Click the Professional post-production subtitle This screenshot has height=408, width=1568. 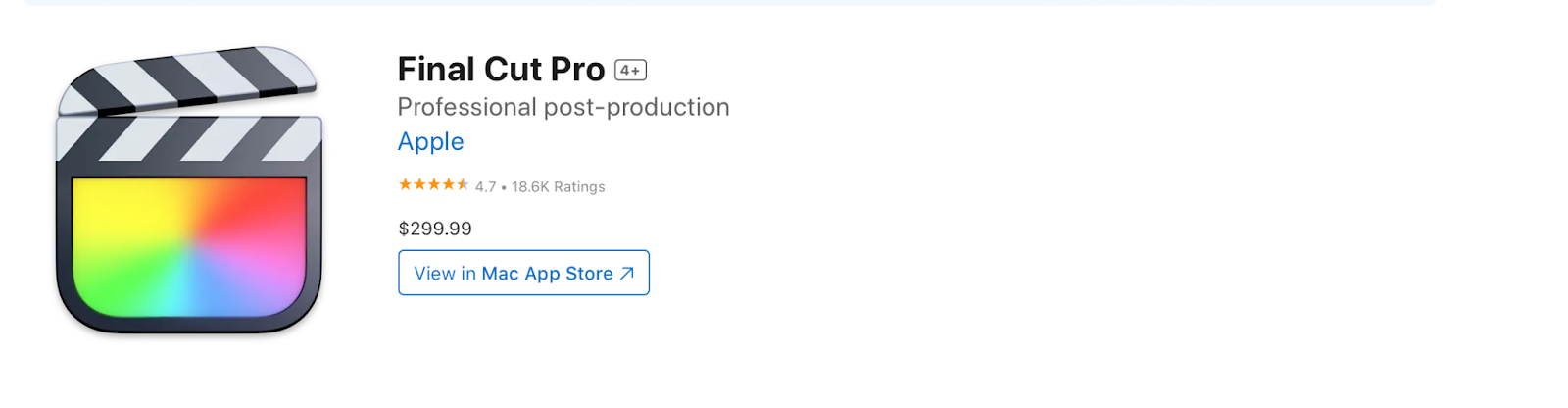(563, 107)
